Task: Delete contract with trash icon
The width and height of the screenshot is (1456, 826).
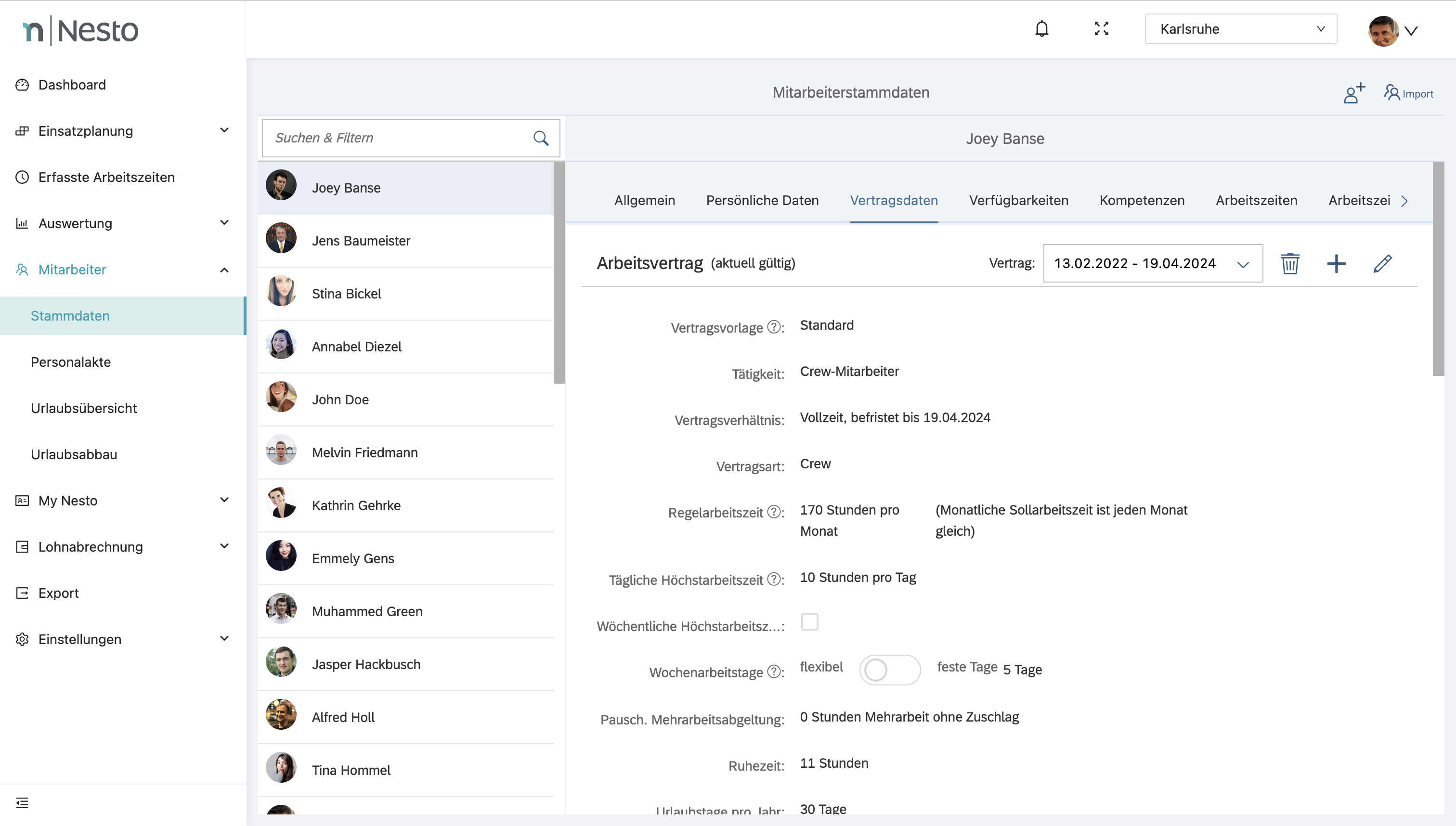Action: (x=1290, y=263)
